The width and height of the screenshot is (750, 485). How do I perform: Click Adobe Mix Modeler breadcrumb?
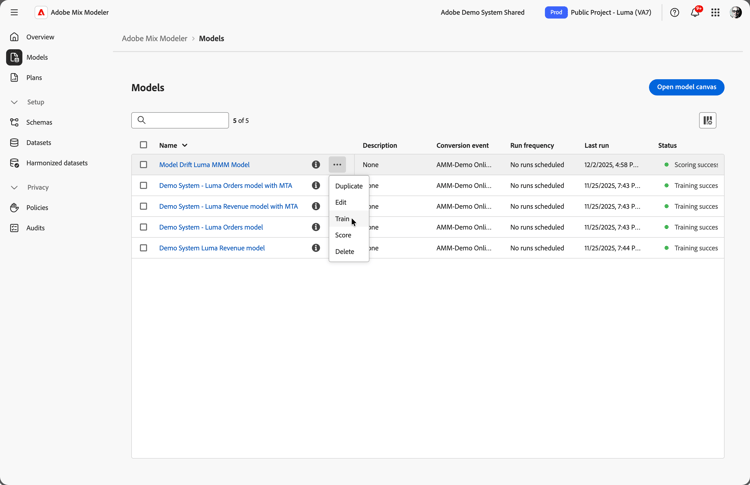154,38
